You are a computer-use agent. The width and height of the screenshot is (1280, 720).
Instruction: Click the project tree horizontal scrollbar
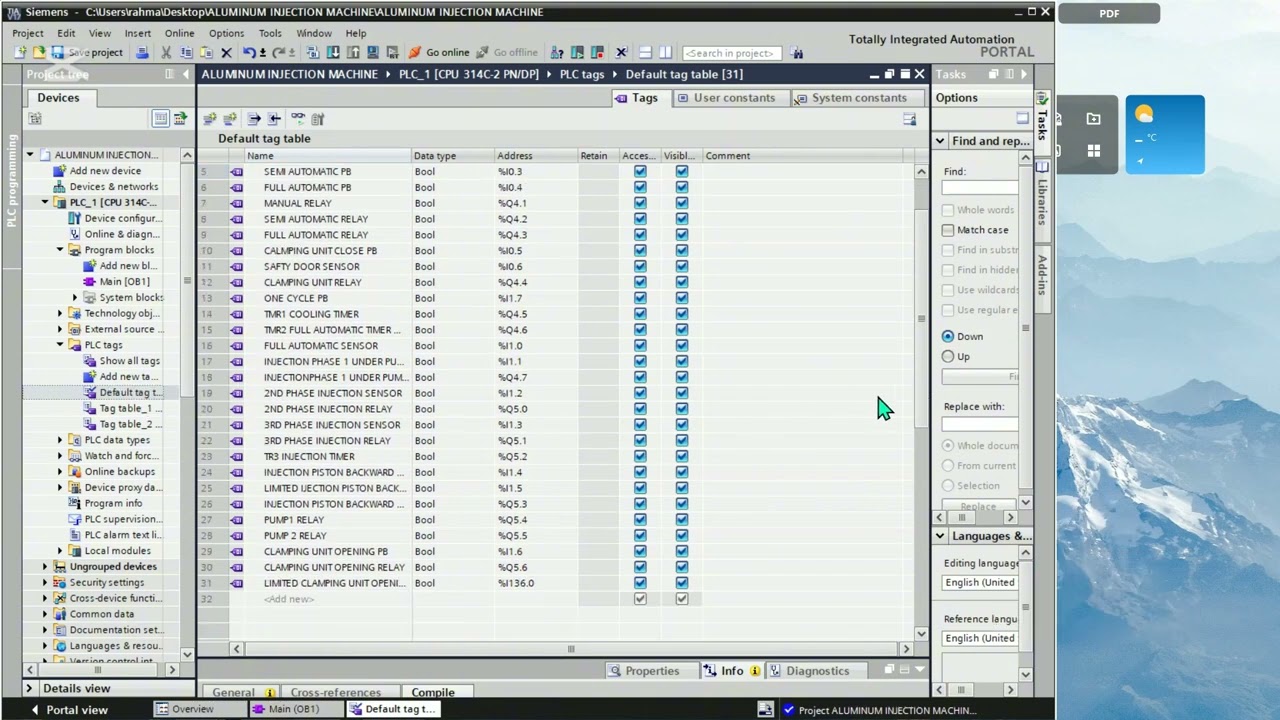point(100,669)
